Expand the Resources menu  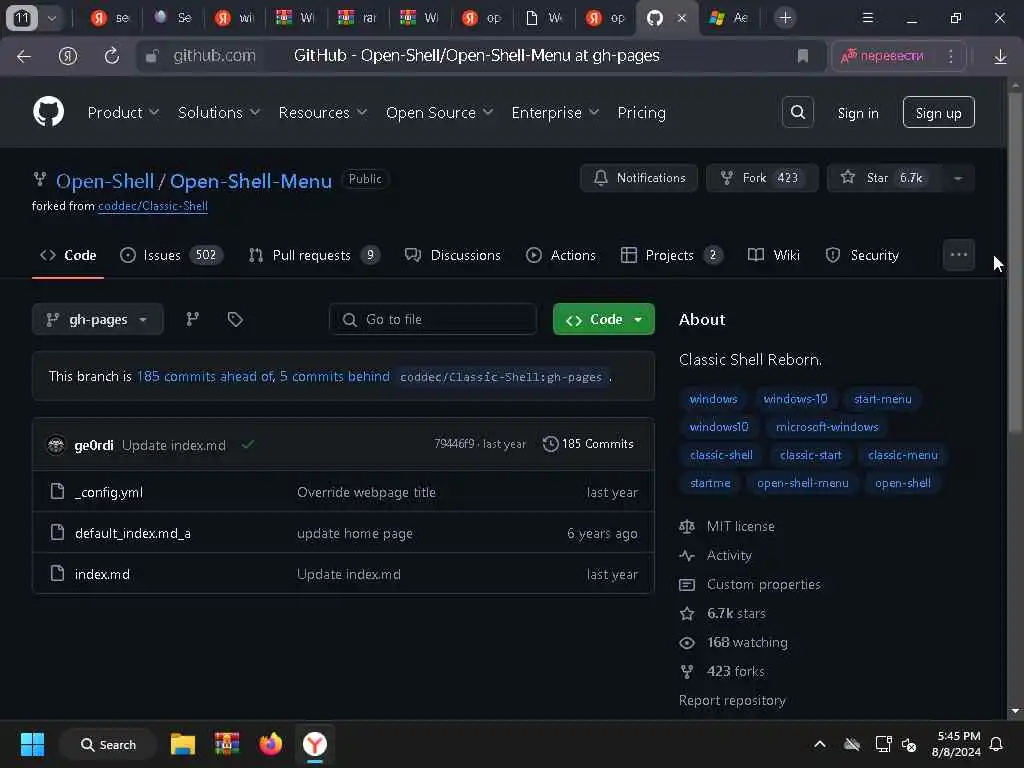[x=323, y=112]
